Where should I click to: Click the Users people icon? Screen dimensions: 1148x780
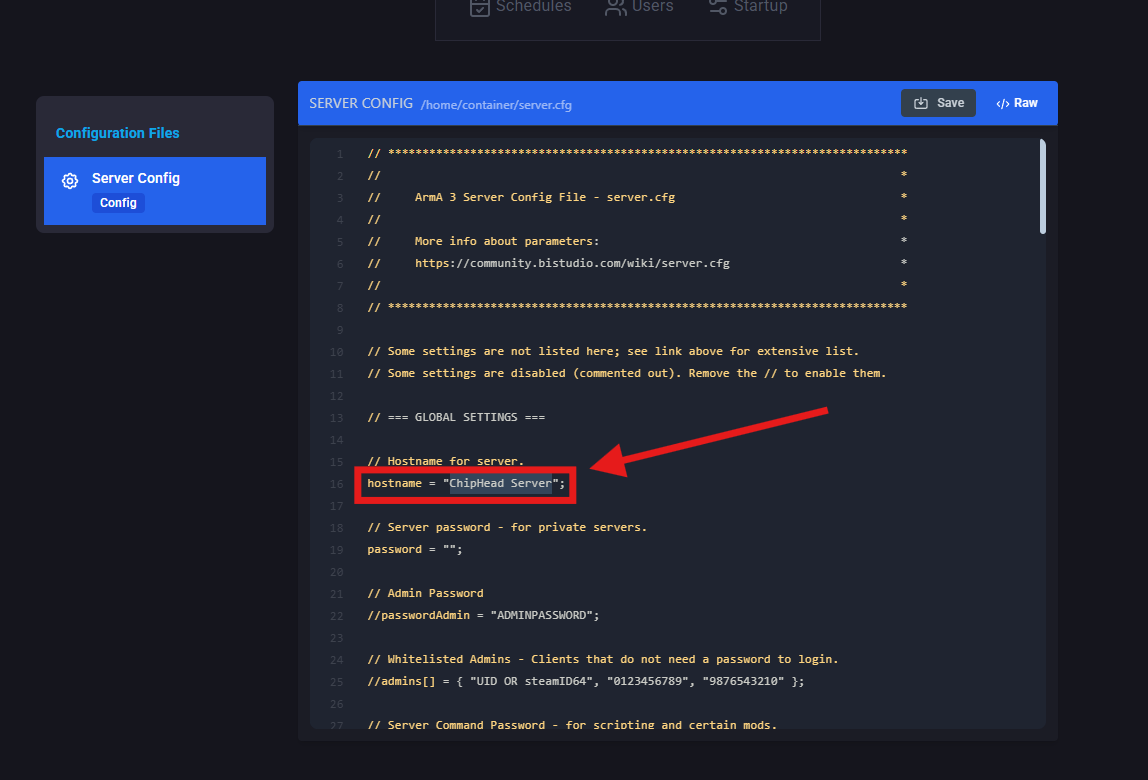tap(616, 7)
